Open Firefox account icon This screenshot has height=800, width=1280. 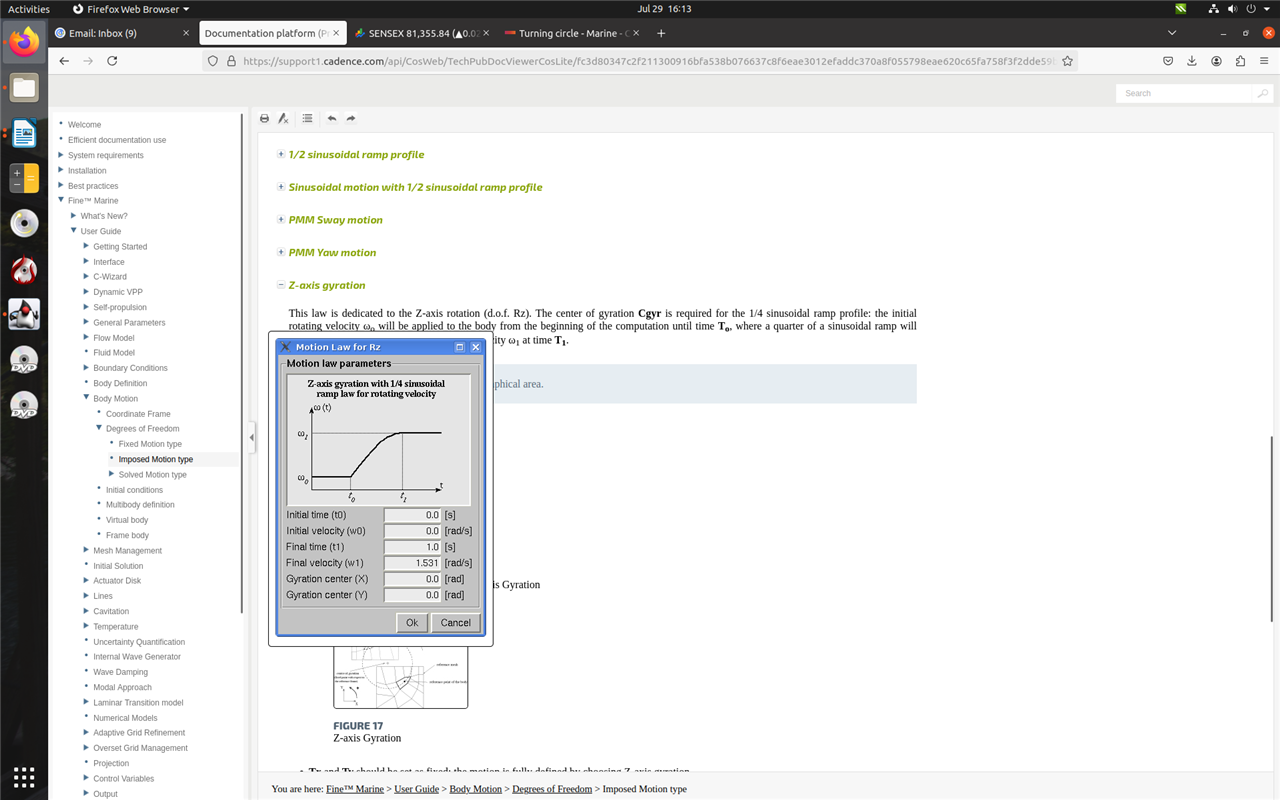point(1216,61)
